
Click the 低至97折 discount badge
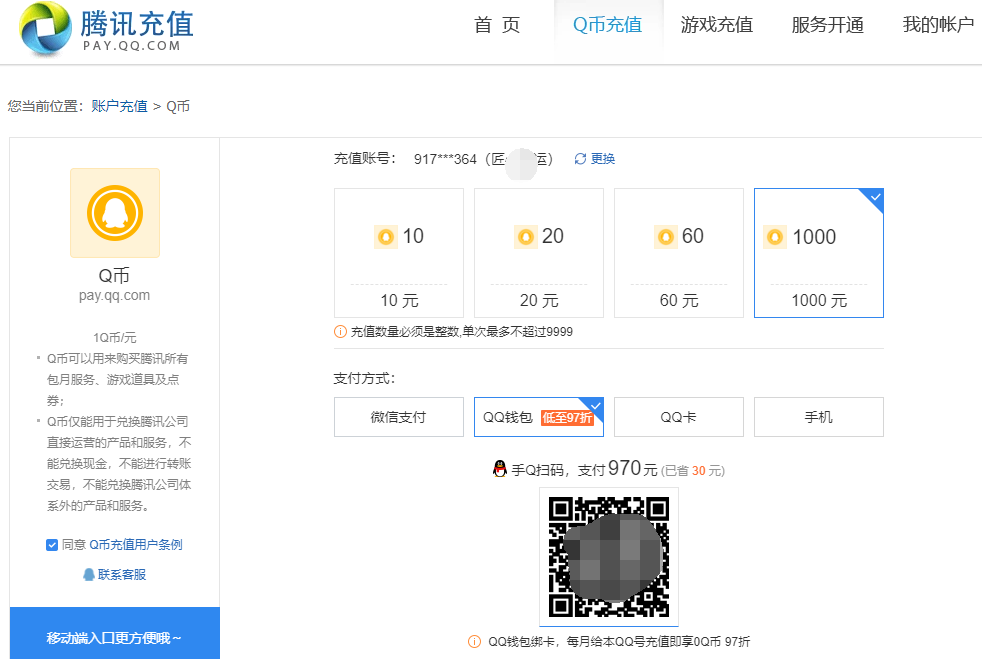point(567,418)
